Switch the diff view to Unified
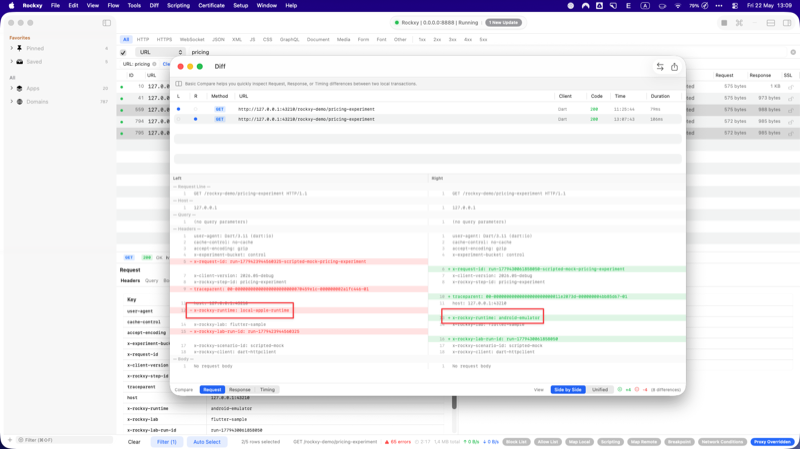Image resolution: width=800 pixels, height=449 pixels. point(599,390)
